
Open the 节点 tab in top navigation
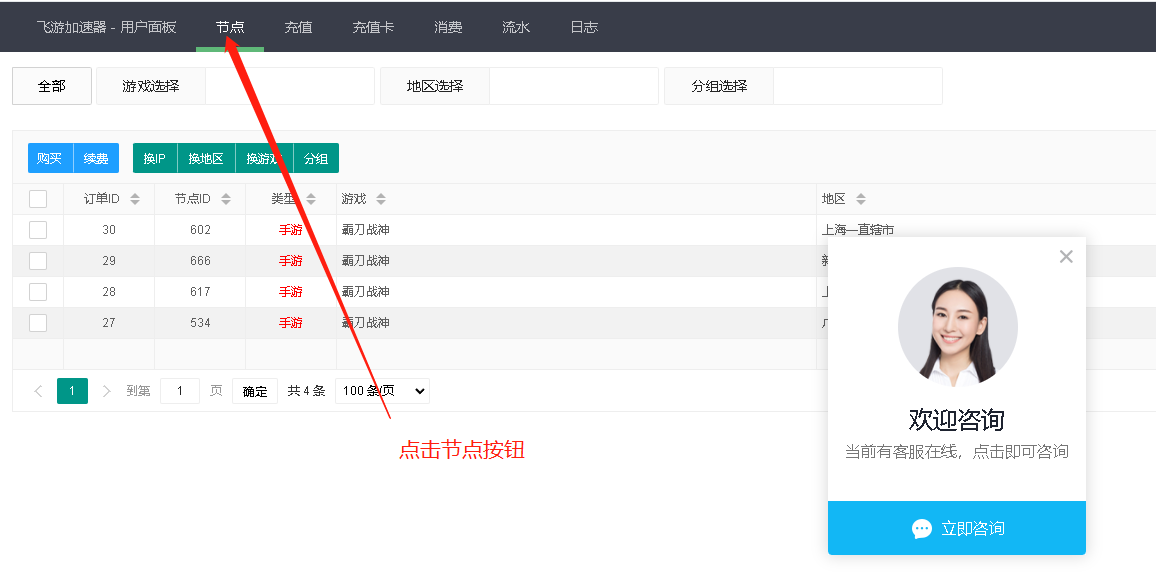[230, 27]
